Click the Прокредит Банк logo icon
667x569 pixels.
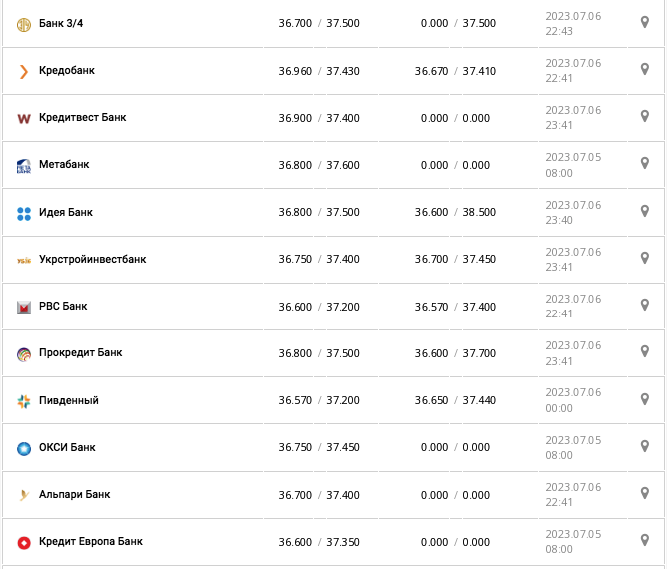24,354
